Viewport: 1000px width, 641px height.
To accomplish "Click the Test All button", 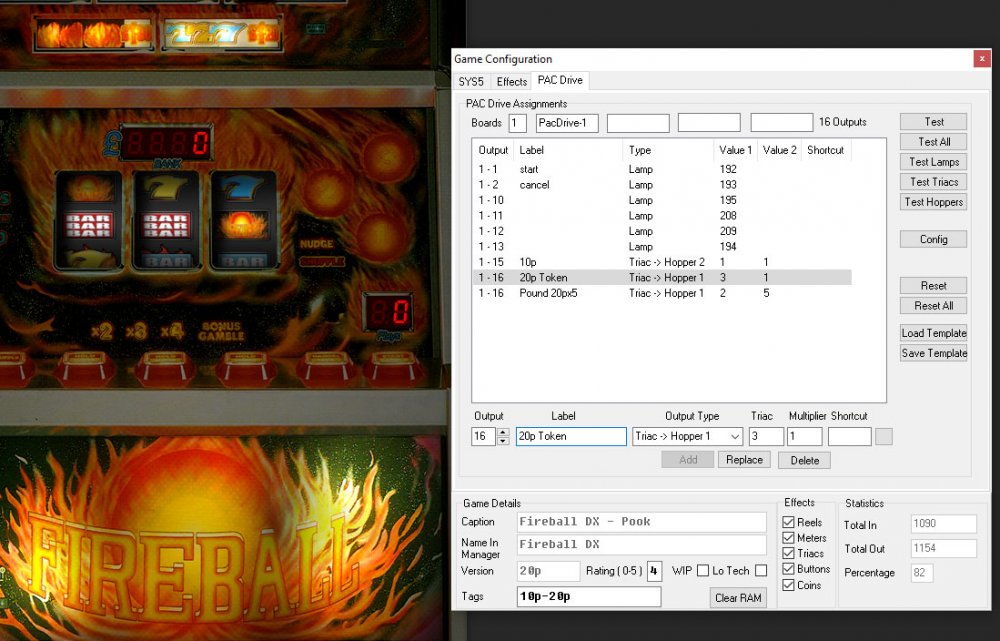I will coord(934,142).
